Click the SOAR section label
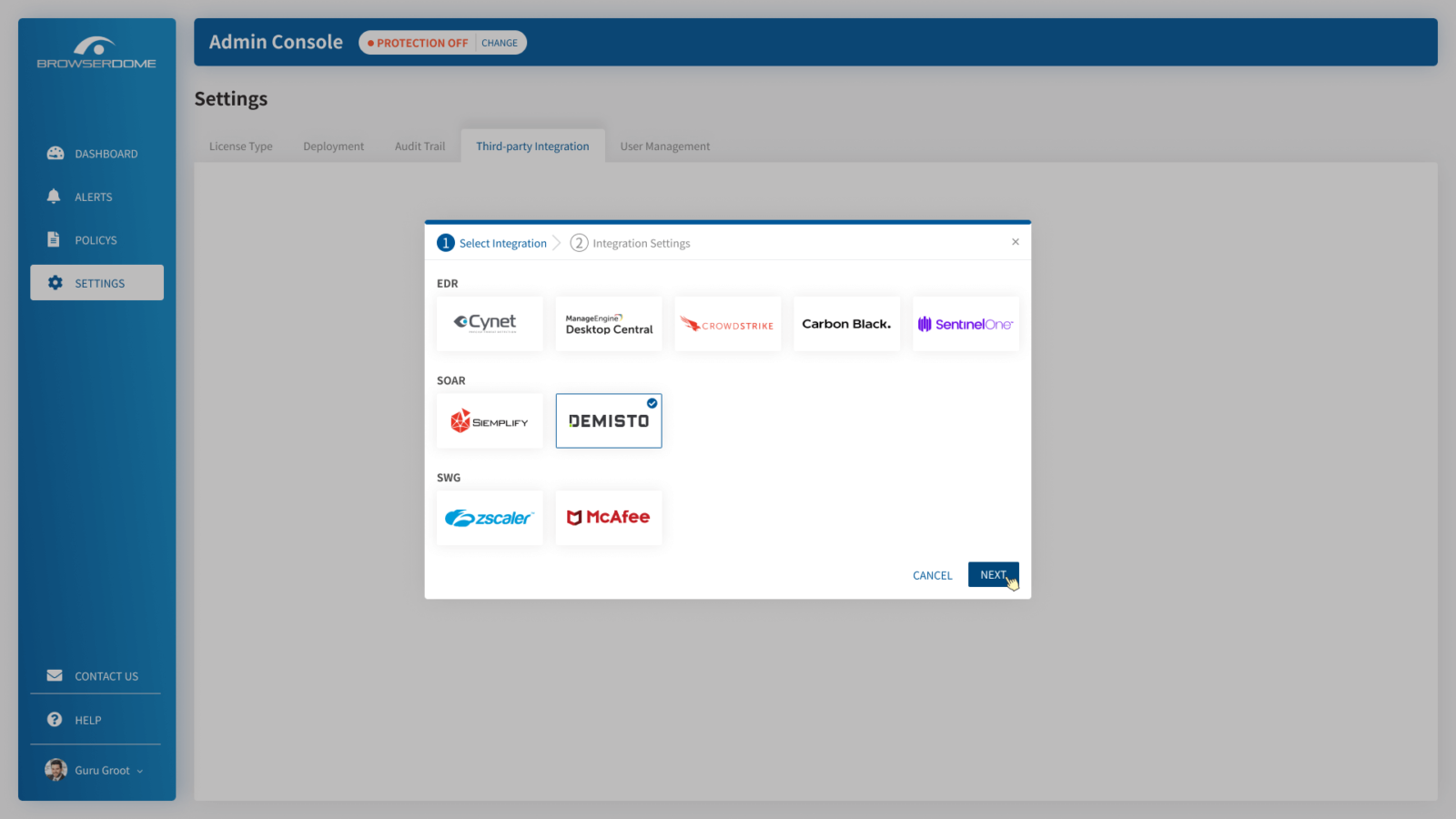 tap(451, 381)
